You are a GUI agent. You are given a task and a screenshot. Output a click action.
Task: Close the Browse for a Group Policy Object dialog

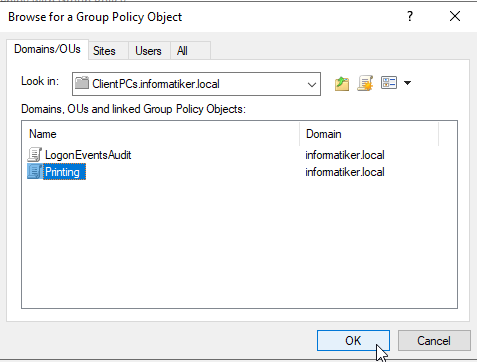click(455, 16)
